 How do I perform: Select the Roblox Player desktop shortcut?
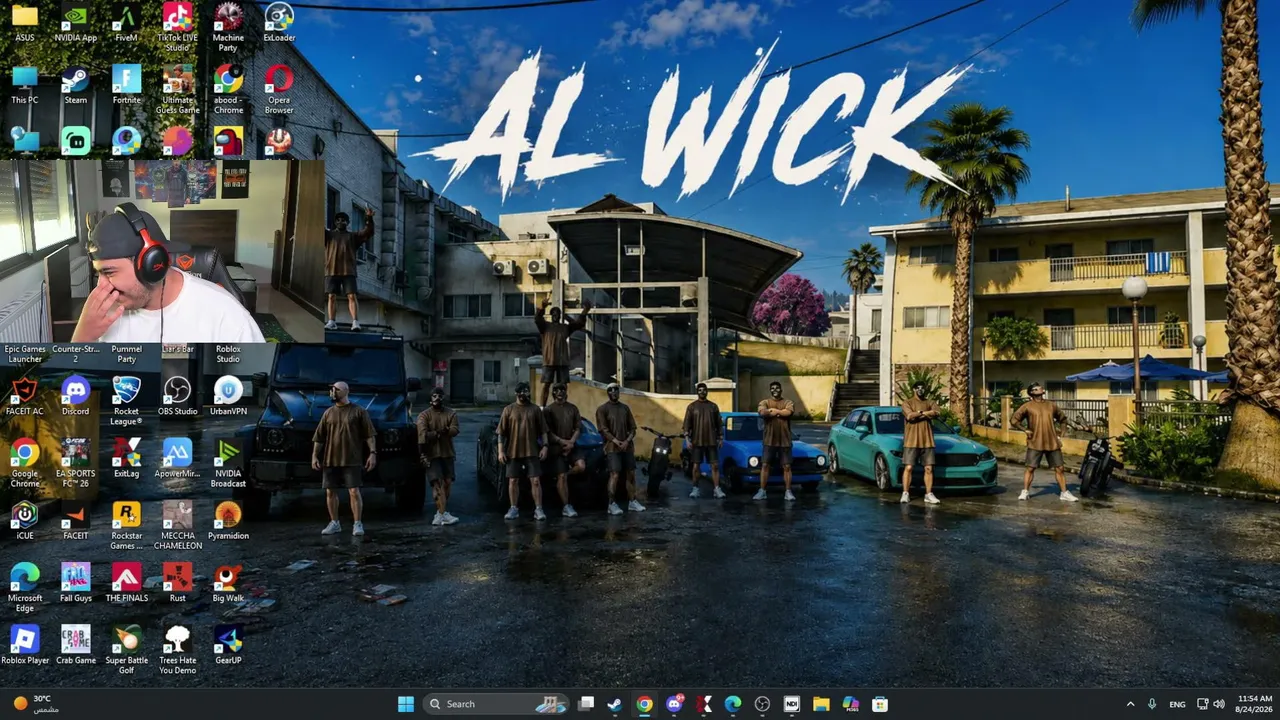25,645
